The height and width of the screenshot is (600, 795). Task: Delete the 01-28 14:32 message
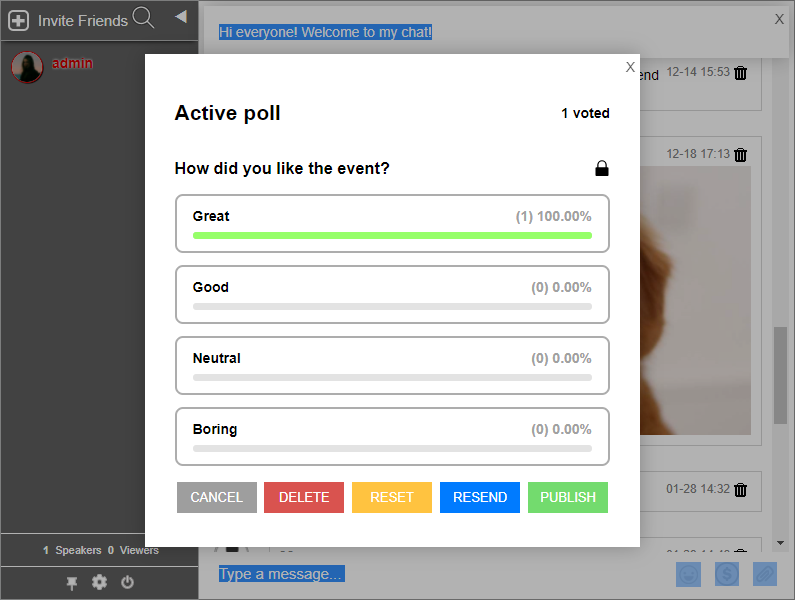[x=741, y=490]
